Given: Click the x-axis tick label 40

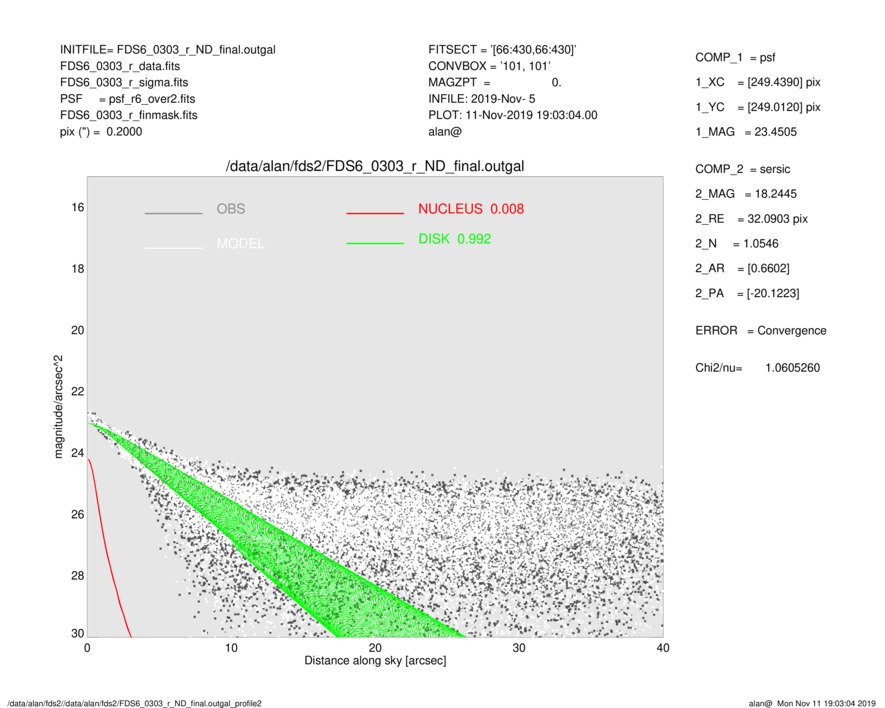Looking at the screenshot, I should (x=663, y=648).
